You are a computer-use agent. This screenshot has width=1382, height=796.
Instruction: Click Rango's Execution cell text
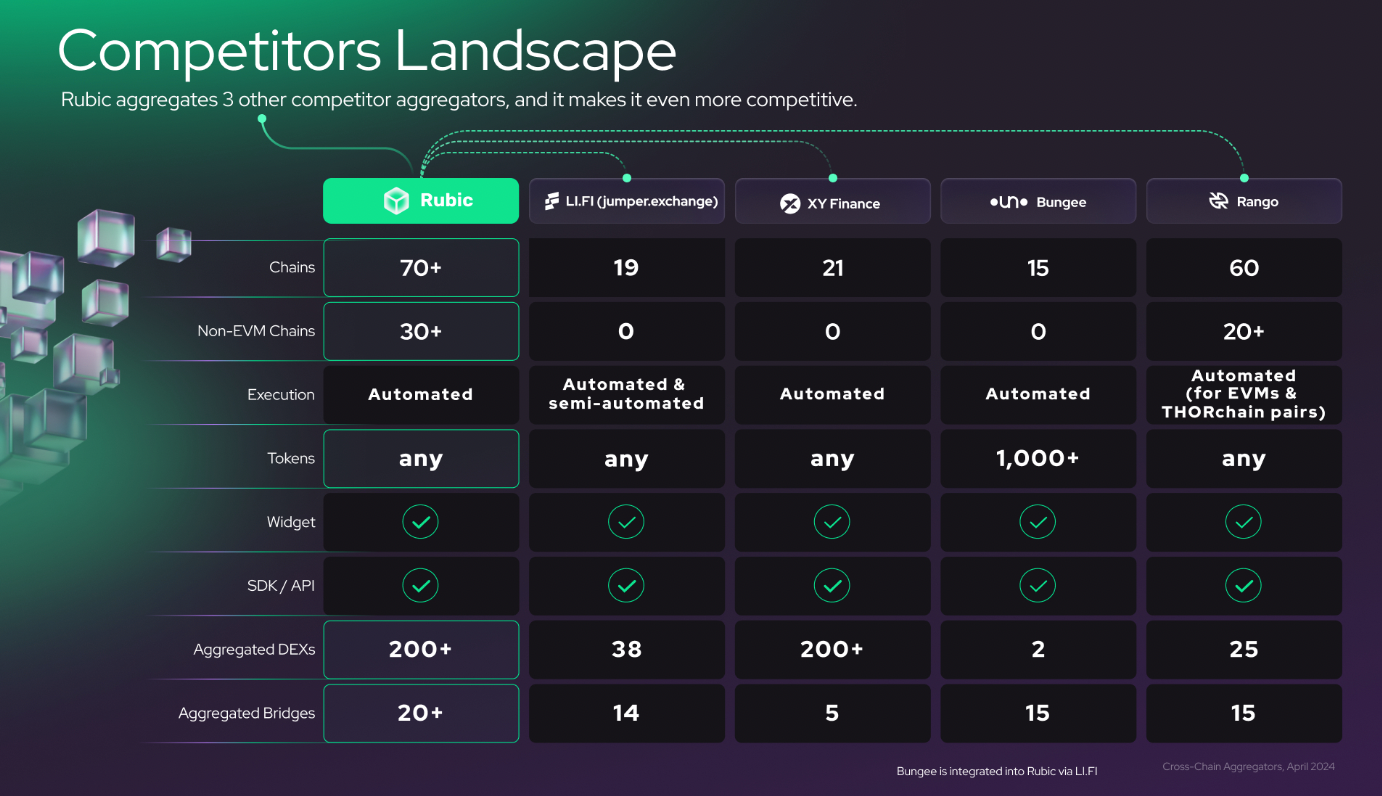(1244, 394)
